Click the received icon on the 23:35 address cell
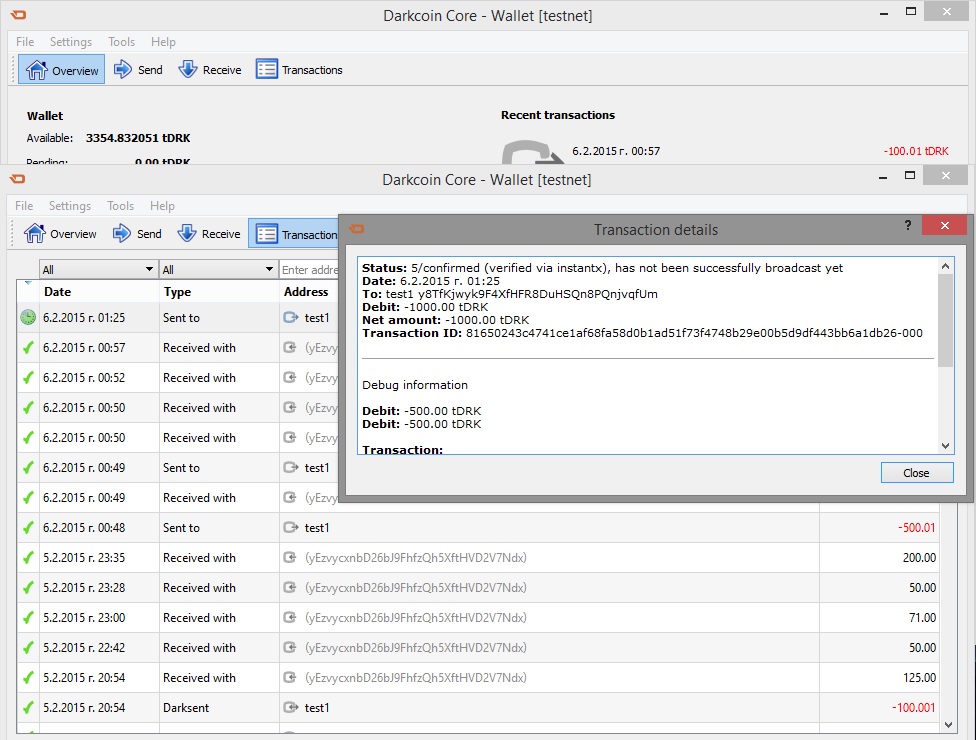 (290, 558)
